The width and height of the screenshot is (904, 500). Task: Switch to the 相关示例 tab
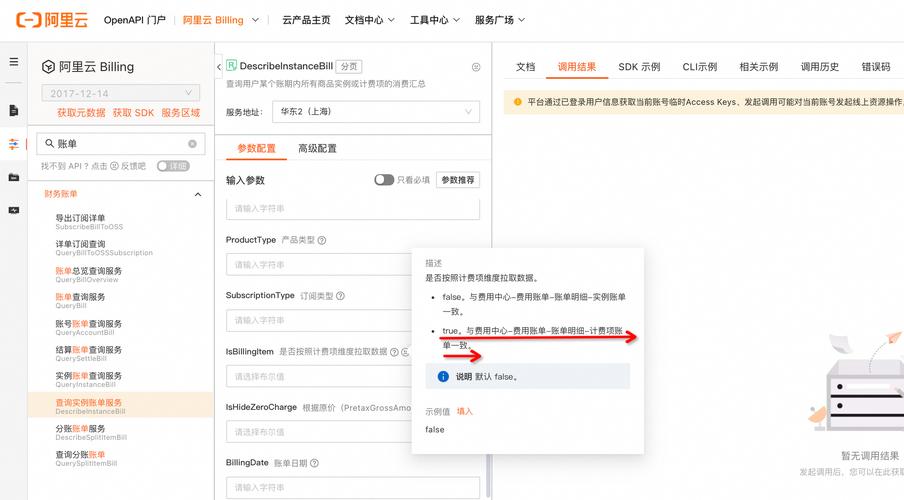click(759, 67)
